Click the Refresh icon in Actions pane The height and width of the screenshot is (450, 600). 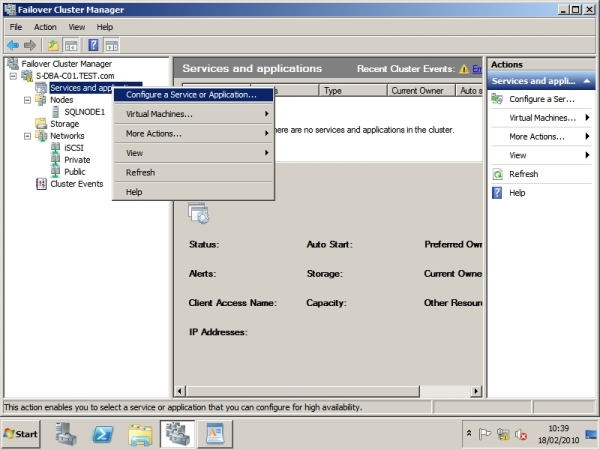[497, 174]
